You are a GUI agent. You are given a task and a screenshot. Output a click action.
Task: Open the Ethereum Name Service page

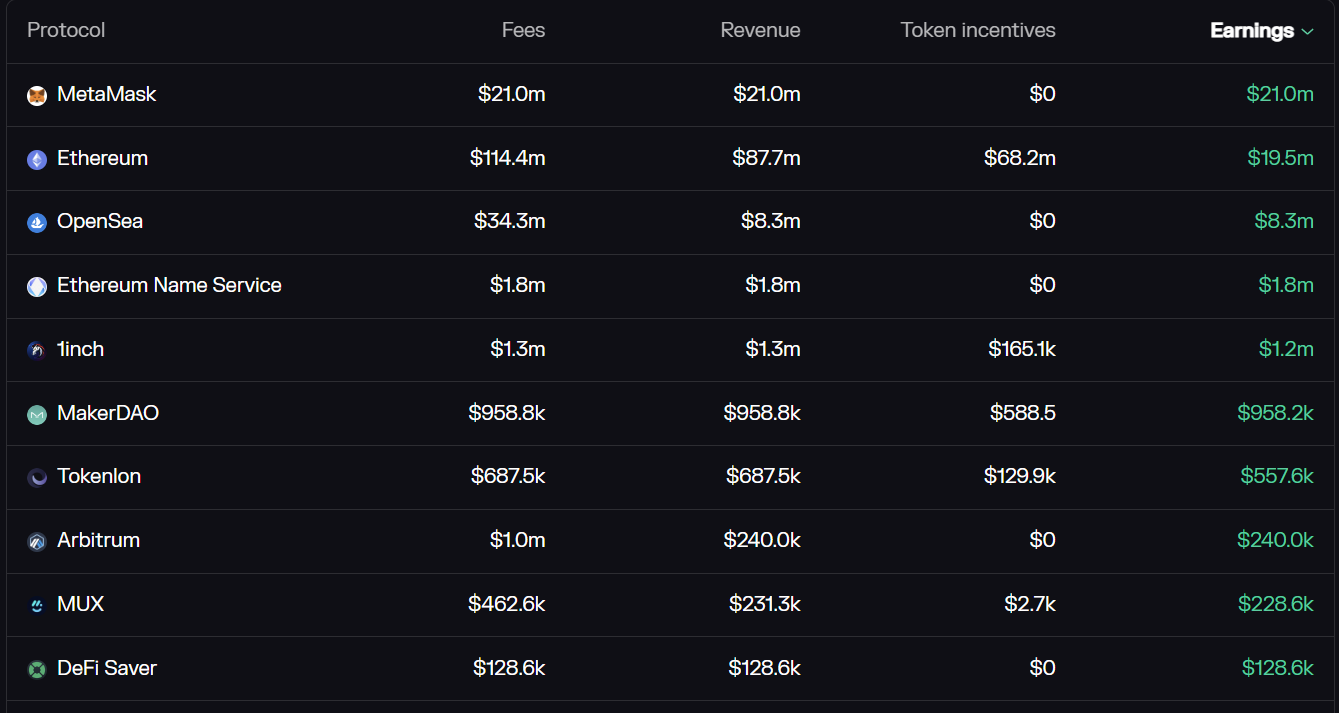[x=169, y=286]
